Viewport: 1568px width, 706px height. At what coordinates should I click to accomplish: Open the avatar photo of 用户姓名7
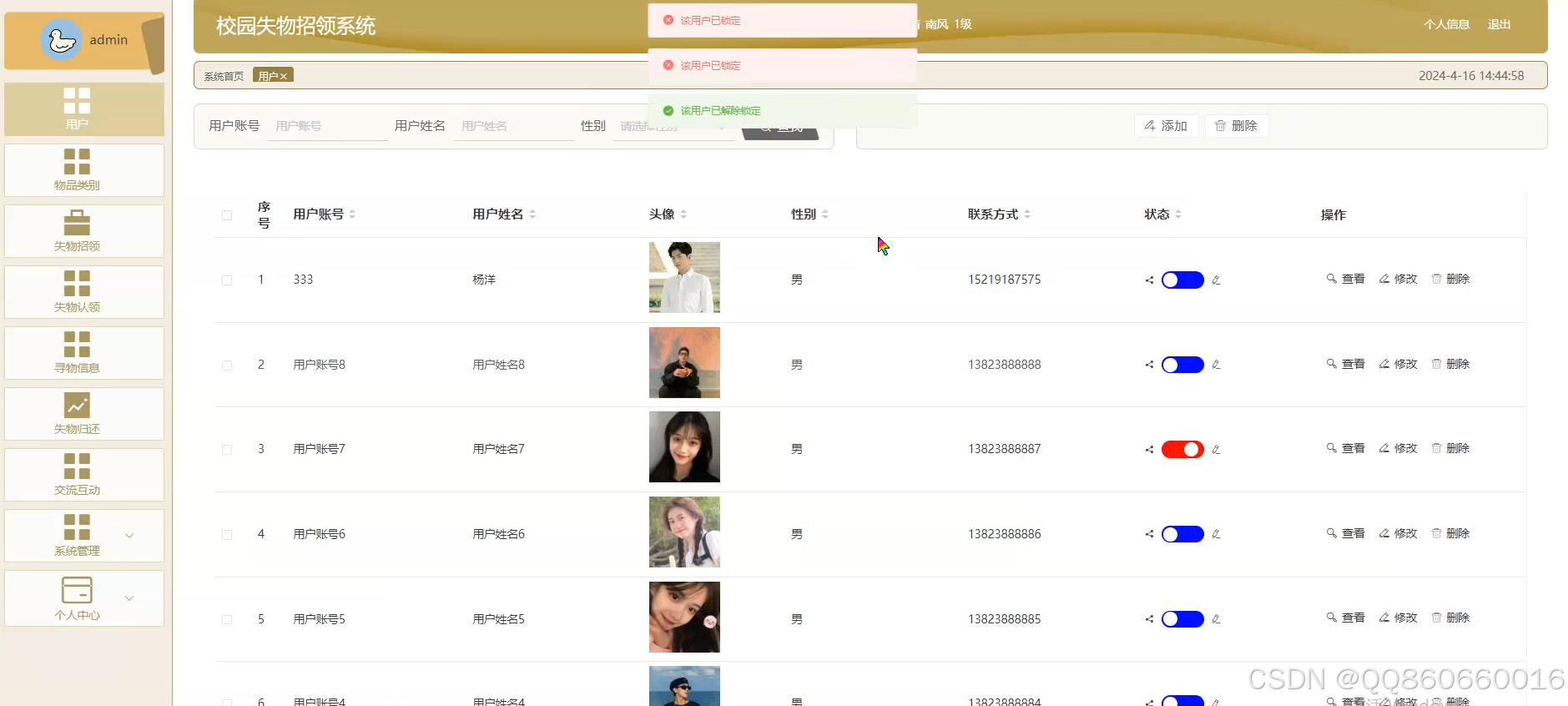(684, 447)
